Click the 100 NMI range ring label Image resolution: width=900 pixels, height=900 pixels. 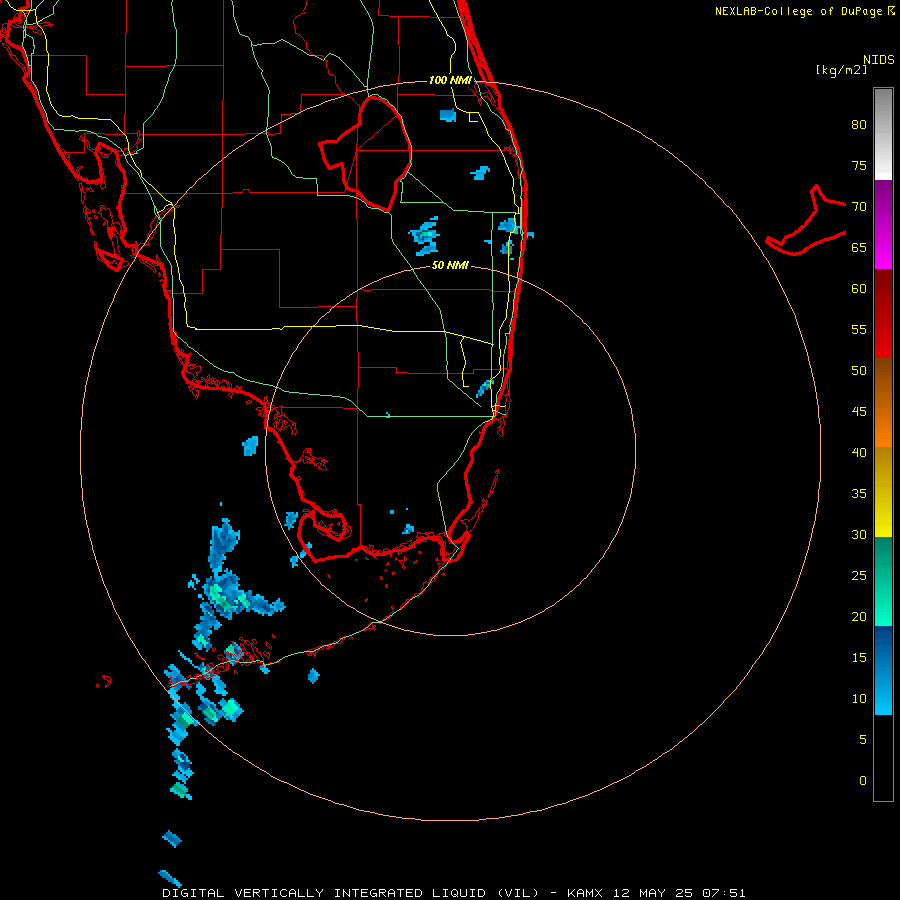click(x=450, y=80)
